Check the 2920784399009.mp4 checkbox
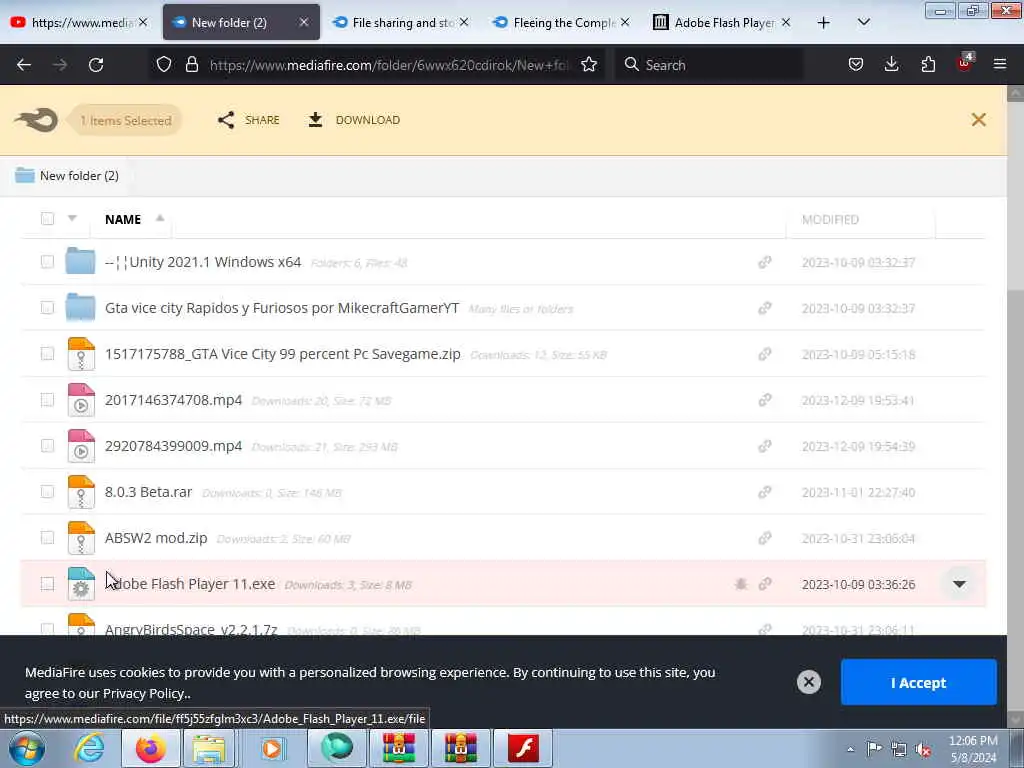Viewport: 1024px width, 768px height. pyautogui.click(x=47, y=445)
